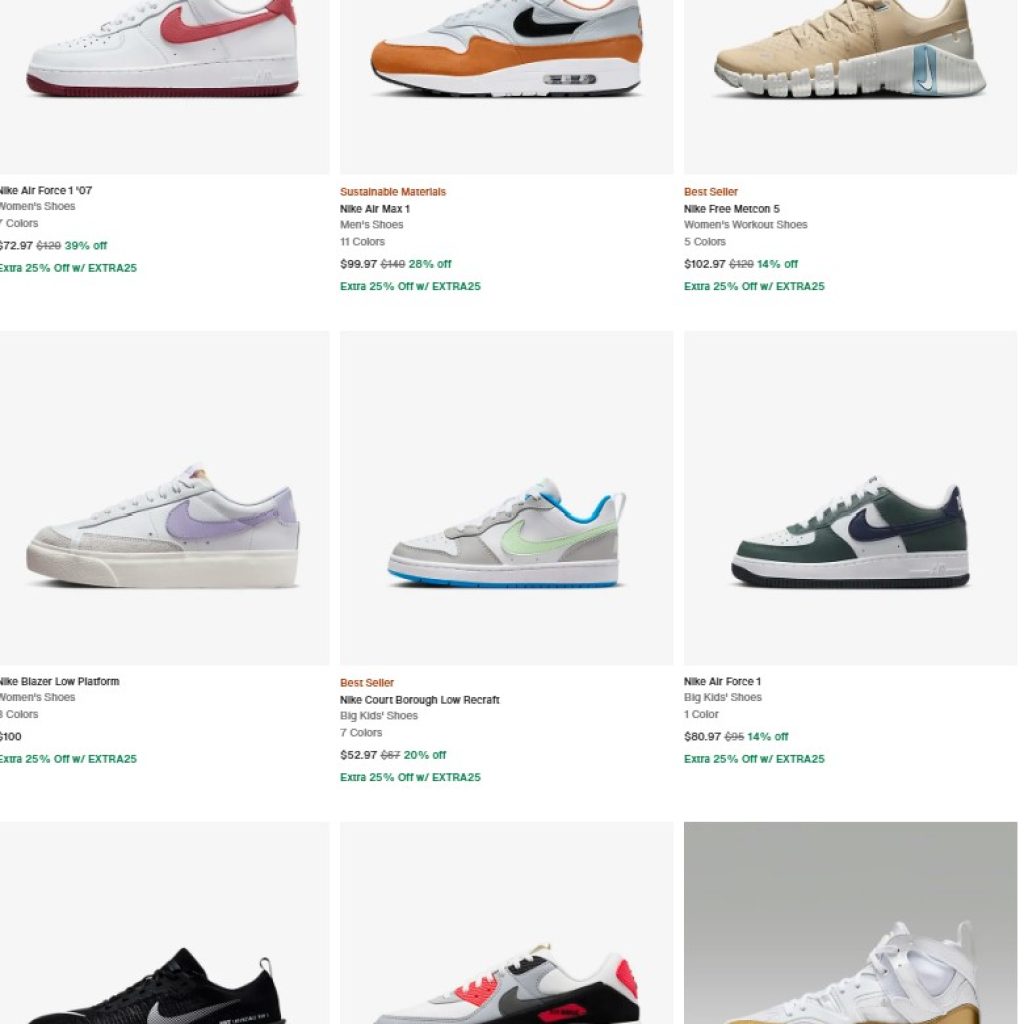
Task: Click the Nike Air Force 1 Big Kids' title
Action: [x=722, y=682]
